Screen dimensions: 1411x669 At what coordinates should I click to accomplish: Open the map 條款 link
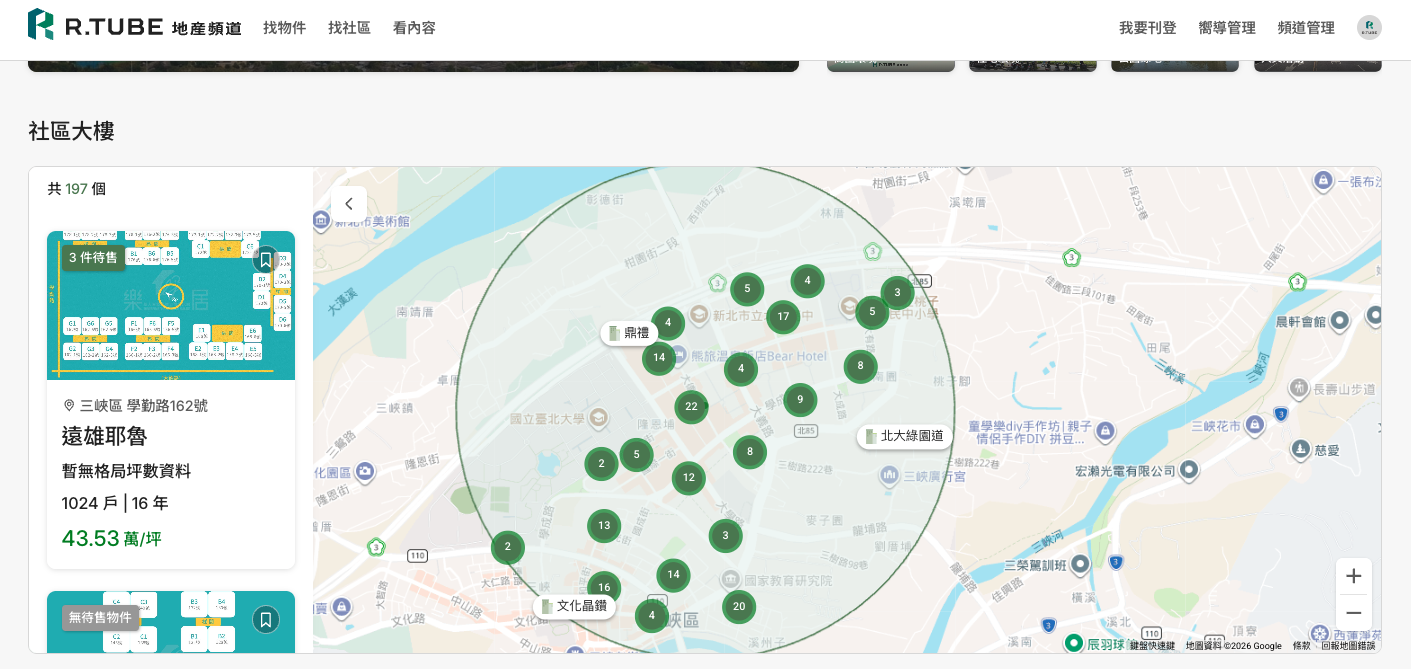1301,646
